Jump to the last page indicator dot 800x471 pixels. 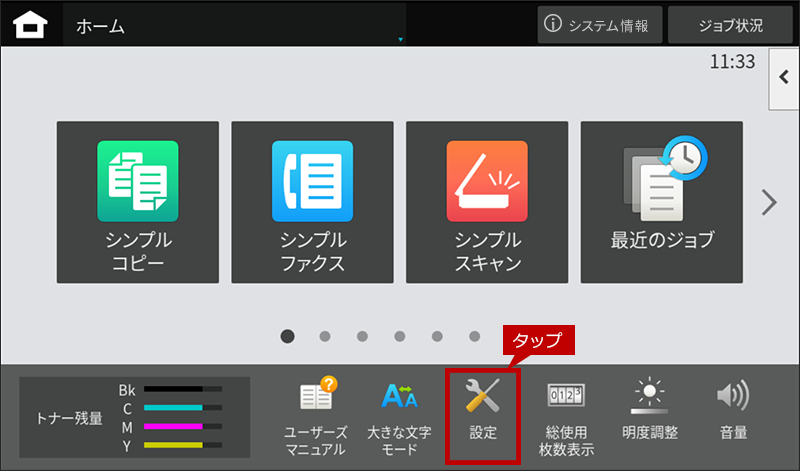click(476, 336)
